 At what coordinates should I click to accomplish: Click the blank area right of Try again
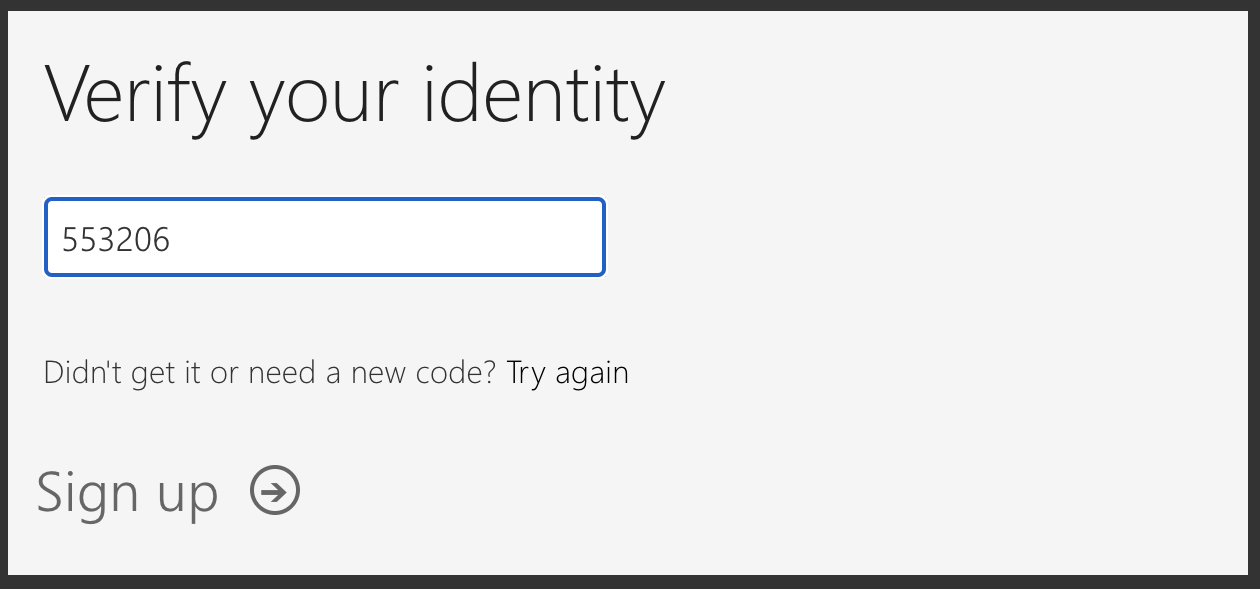tap(900, 373)
